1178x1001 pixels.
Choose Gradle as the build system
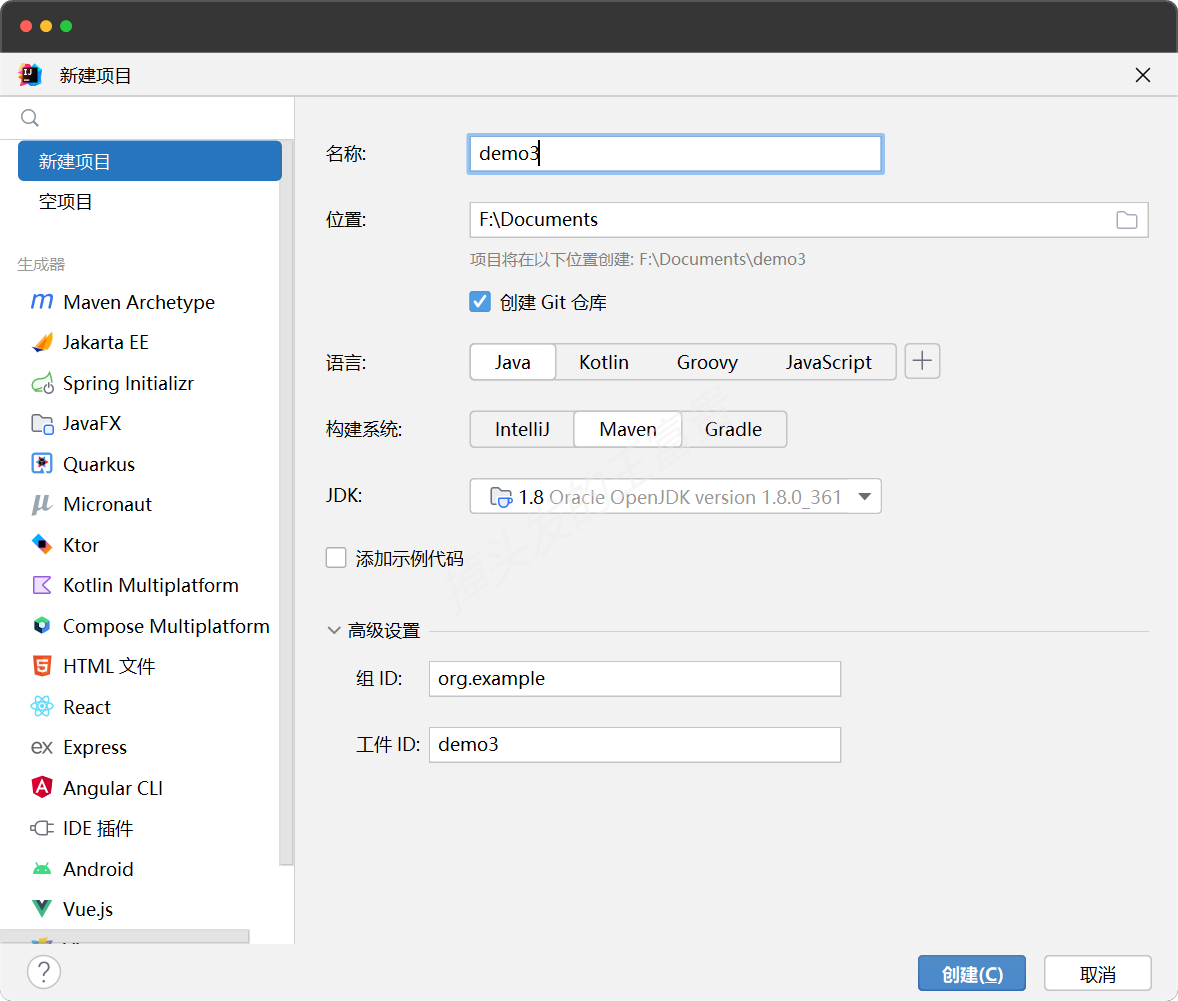[x=733, y=429]
